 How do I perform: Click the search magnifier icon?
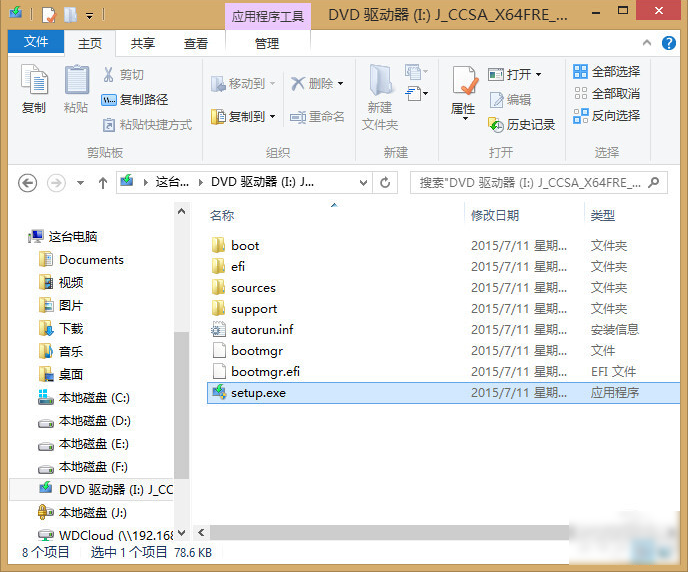point(654,182)
